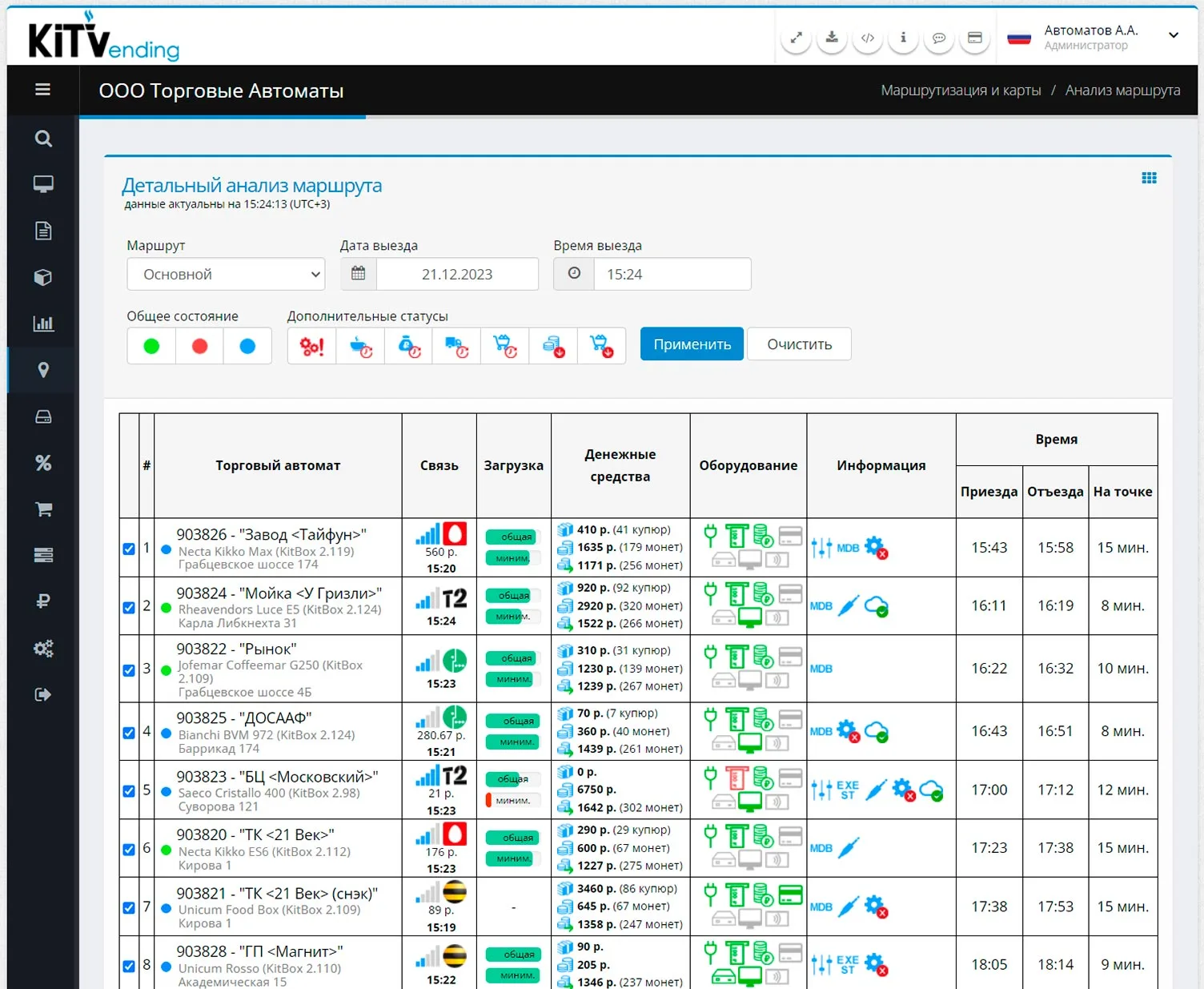Click red миним. load bar in БЦ Московский row
1204x989 pixels.
(x=512, y=800)
